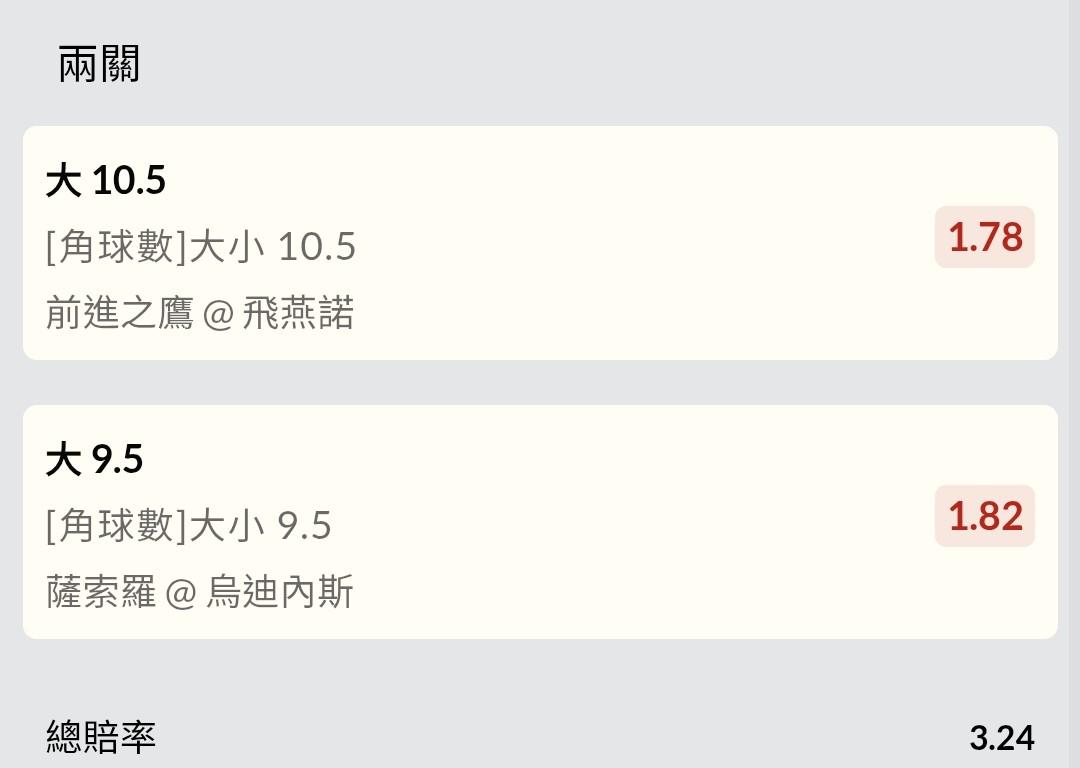Viewport: 1080px width, 768px height.
Task: Click the @ symbol before 飛燕諾
Action: pos(217,315)
